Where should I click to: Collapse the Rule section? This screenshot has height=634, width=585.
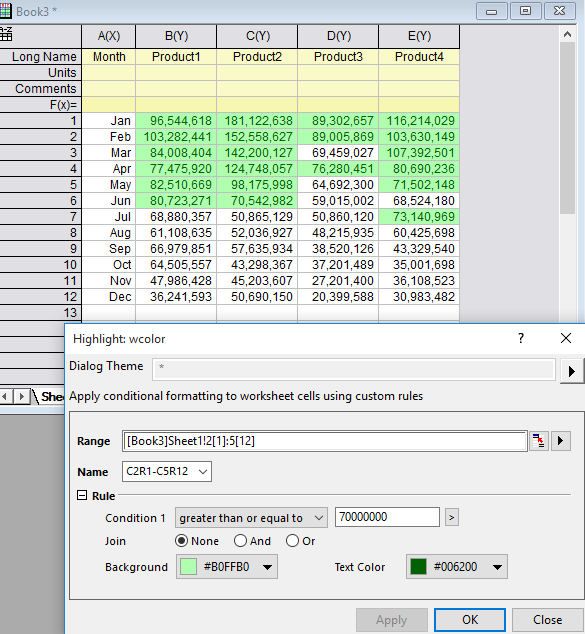click(82, 495)
